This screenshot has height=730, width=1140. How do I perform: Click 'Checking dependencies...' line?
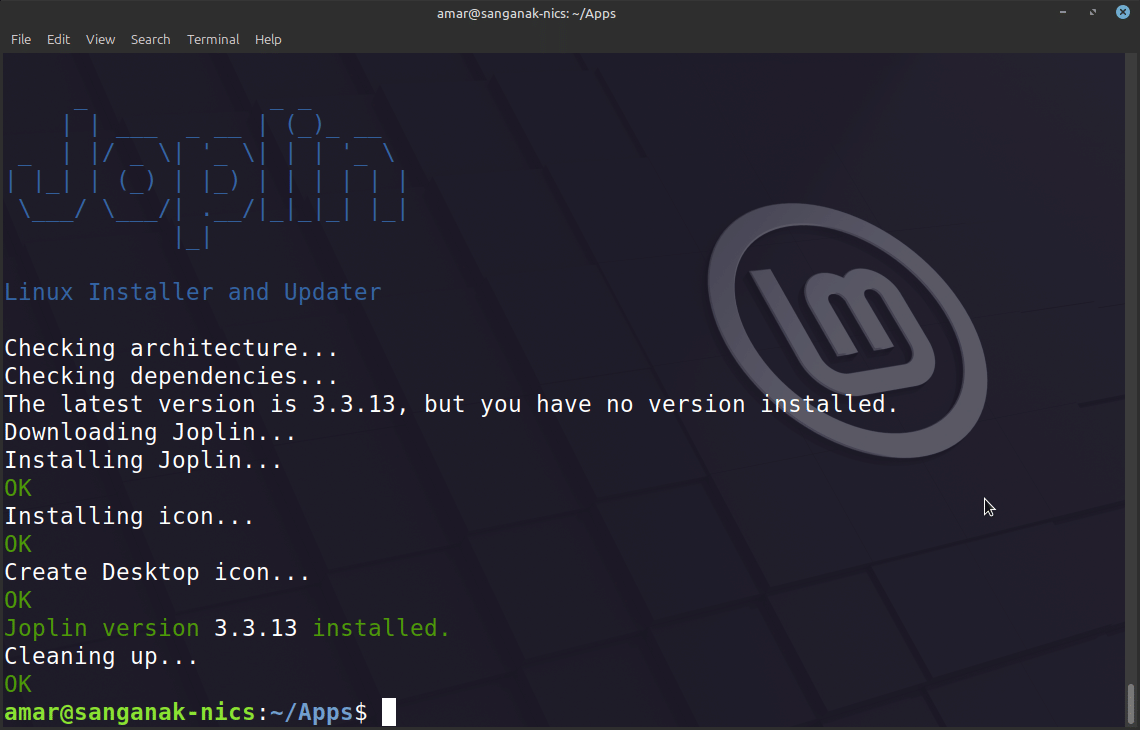(x=172, y=376)
